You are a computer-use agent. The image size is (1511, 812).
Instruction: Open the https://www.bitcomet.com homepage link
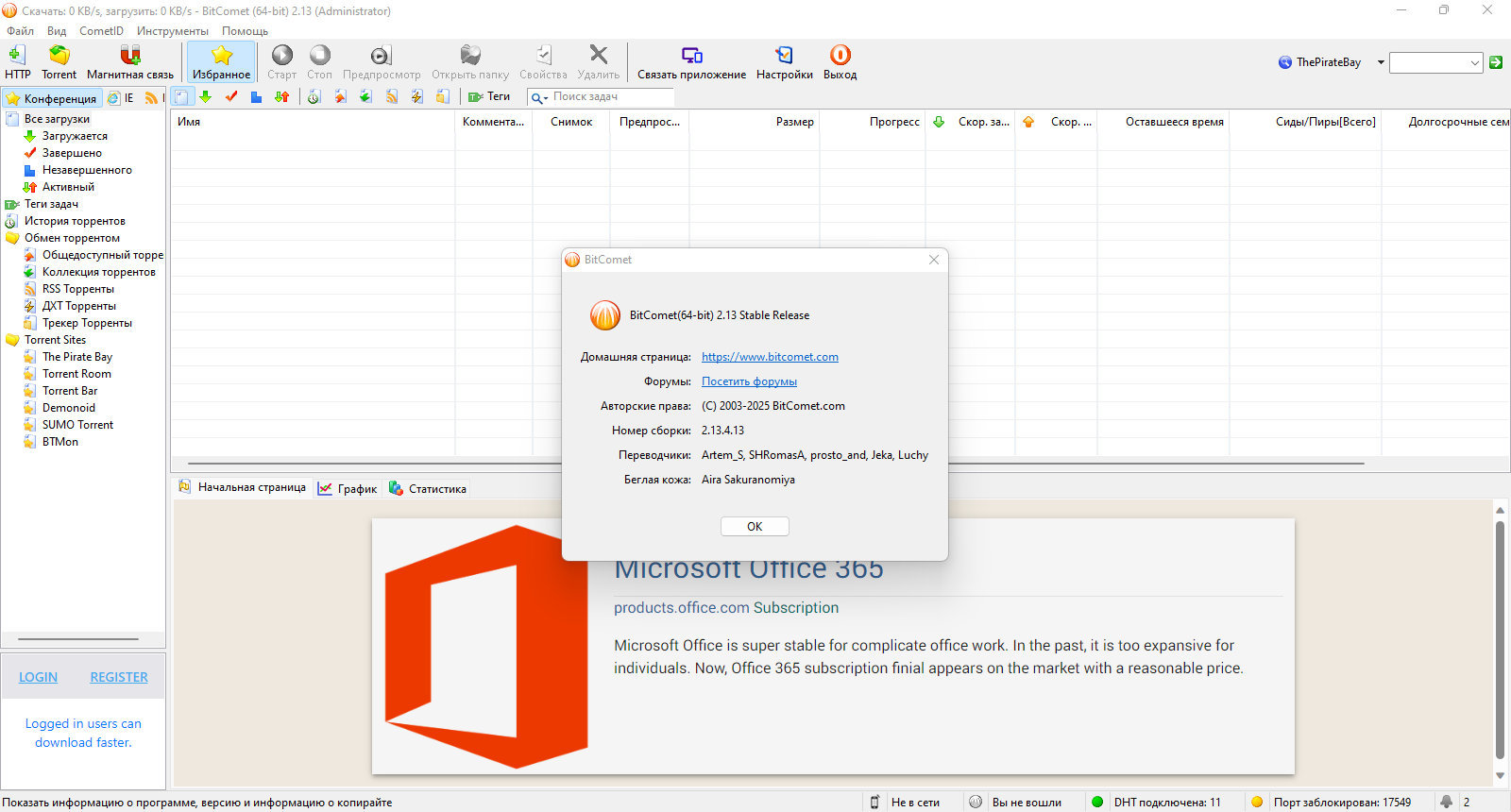click(770, 357)
